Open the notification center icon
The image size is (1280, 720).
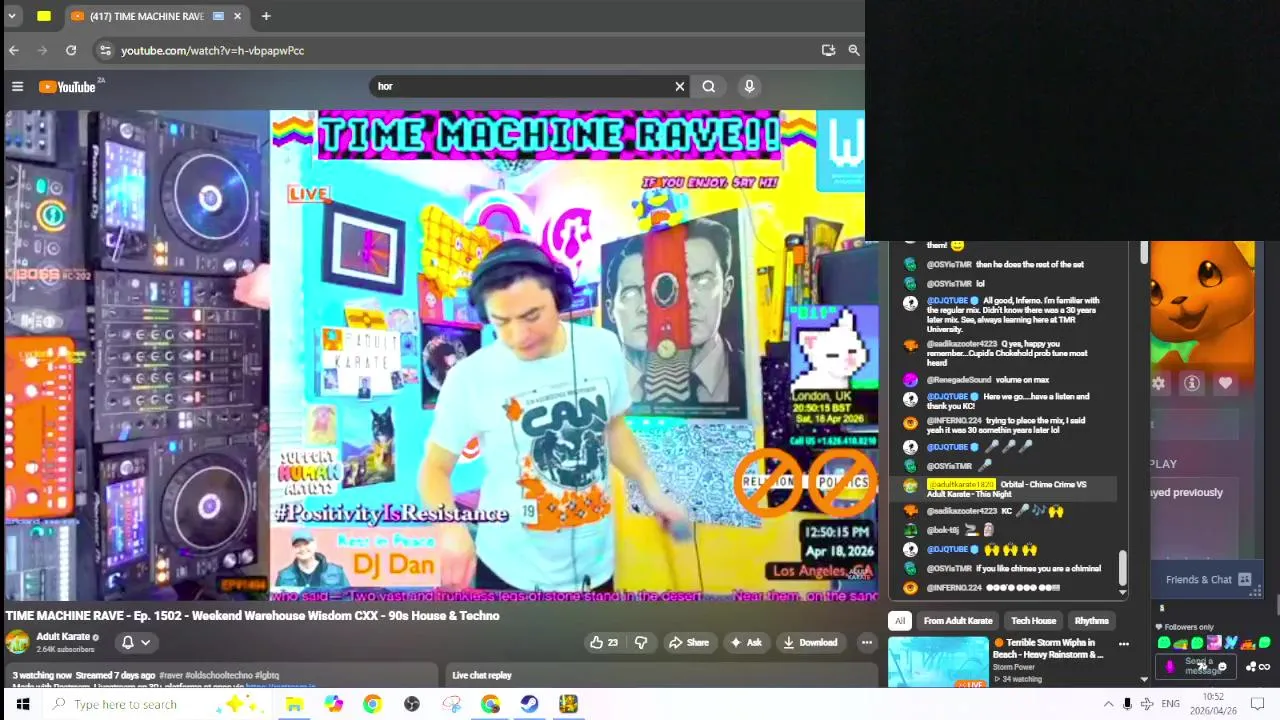[x=1258, y=704]
